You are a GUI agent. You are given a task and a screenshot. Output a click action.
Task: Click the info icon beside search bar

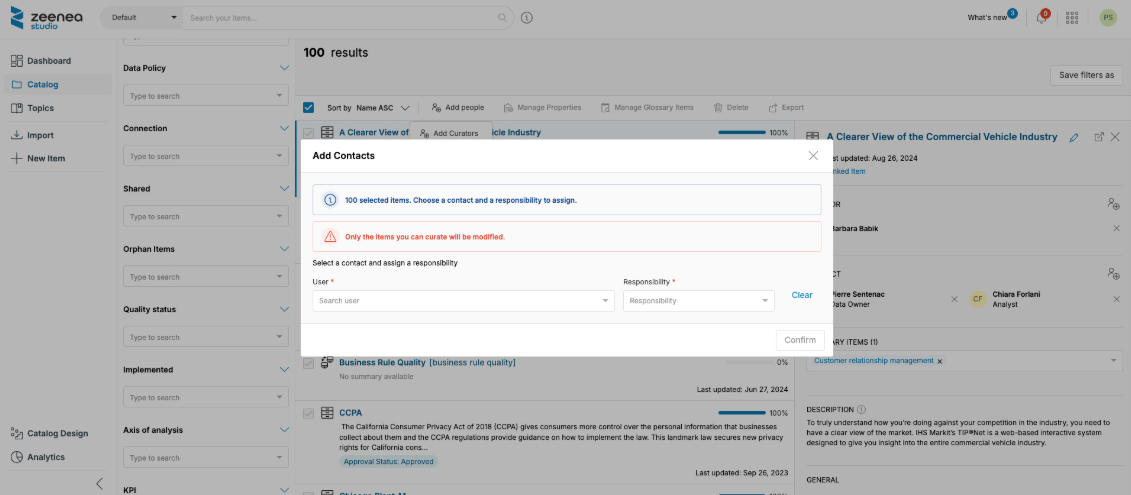pos(527,18)
